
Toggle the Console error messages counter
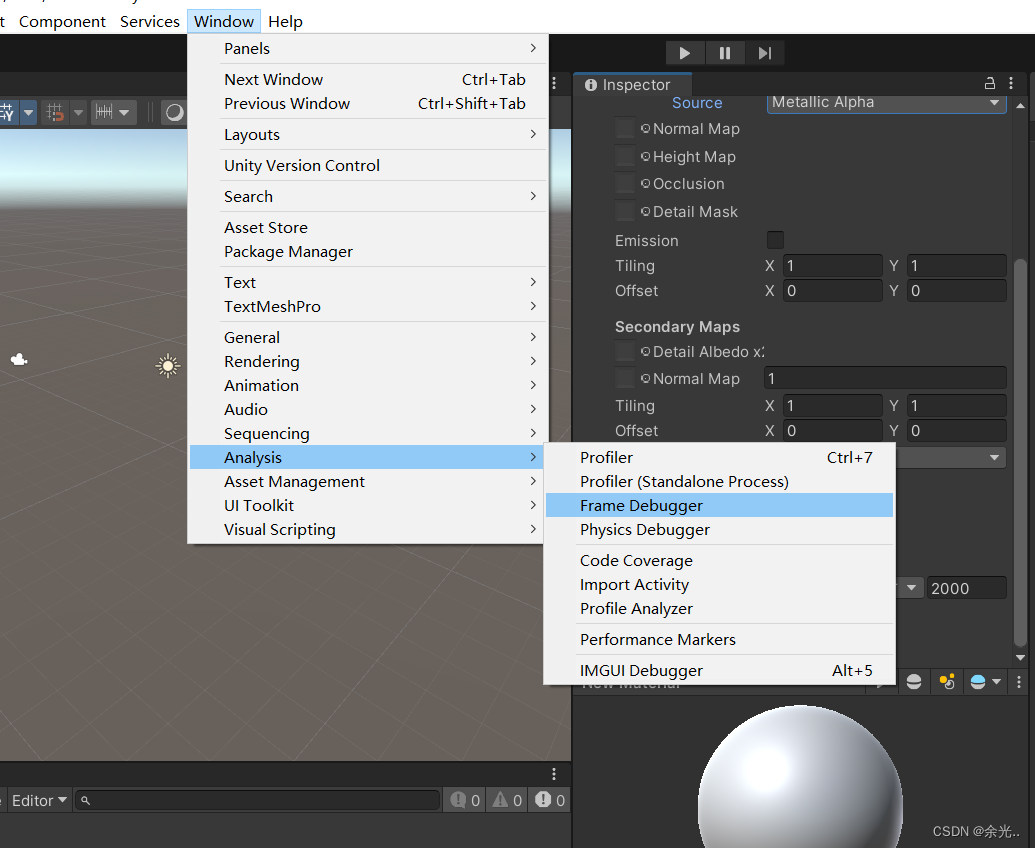click(x=550, y=800)
